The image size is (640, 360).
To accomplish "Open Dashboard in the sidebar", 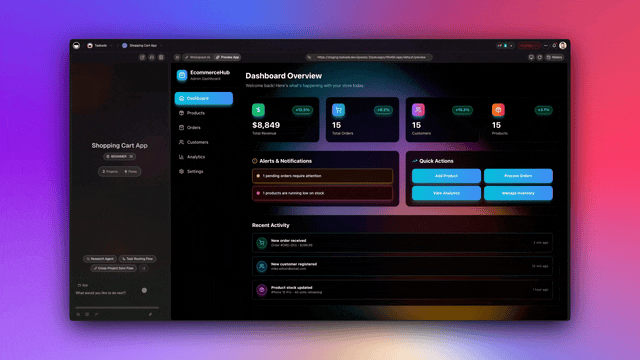I will pos(204,98).
